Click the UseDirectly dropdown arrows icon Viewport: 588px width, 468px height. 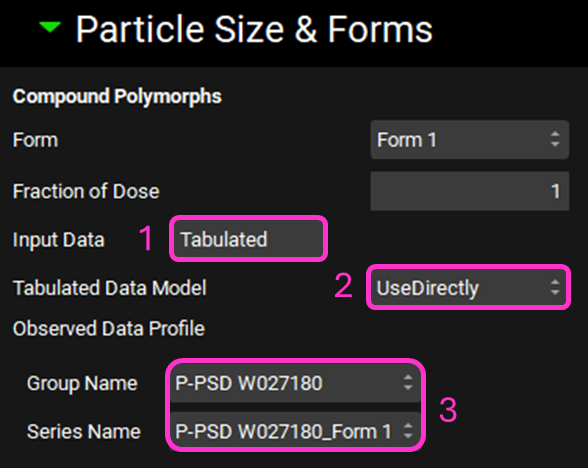pos(555,288)
